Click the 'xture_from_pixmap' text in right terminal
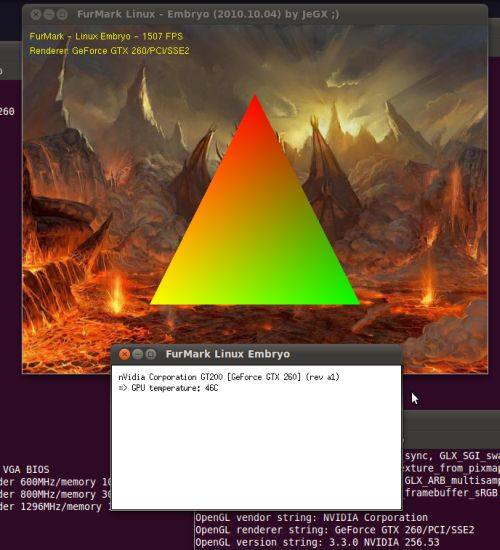The width and height of the screenshot is (500, 550). click(452, 468)
